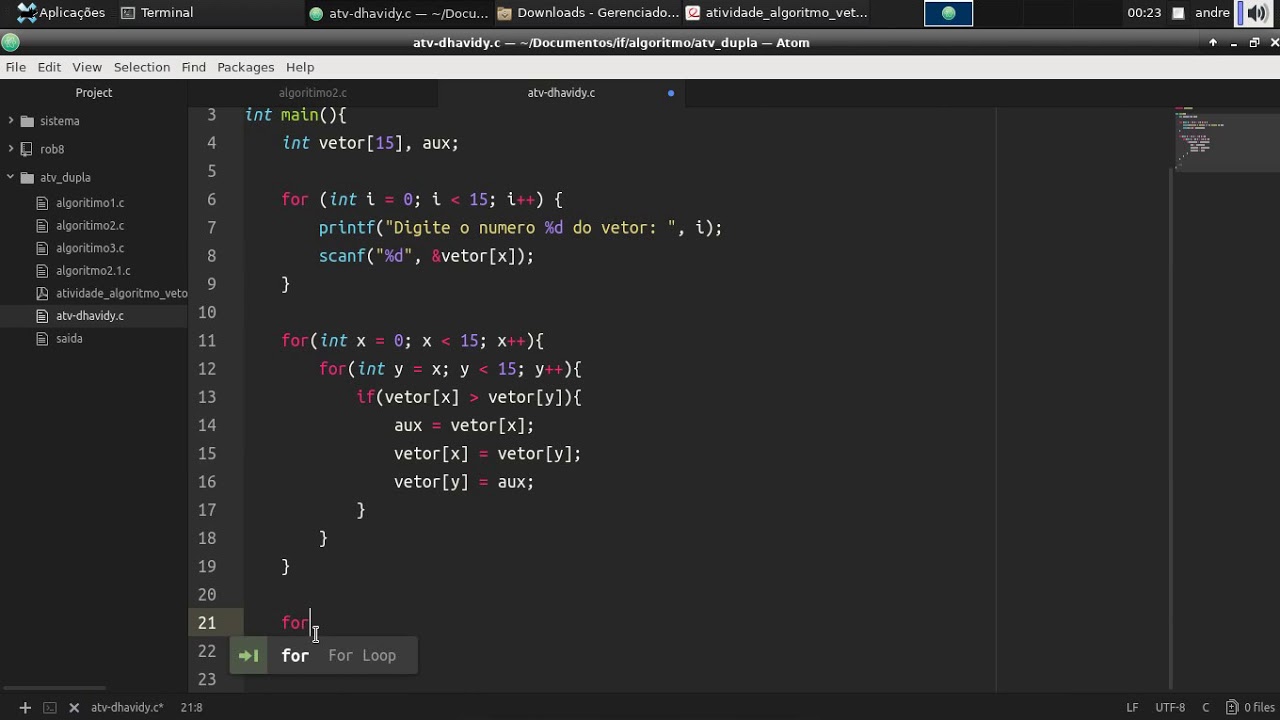
Task: Click PDF icon beside atividade_algoritmo_veto
Action: click(x=42, y=293)
